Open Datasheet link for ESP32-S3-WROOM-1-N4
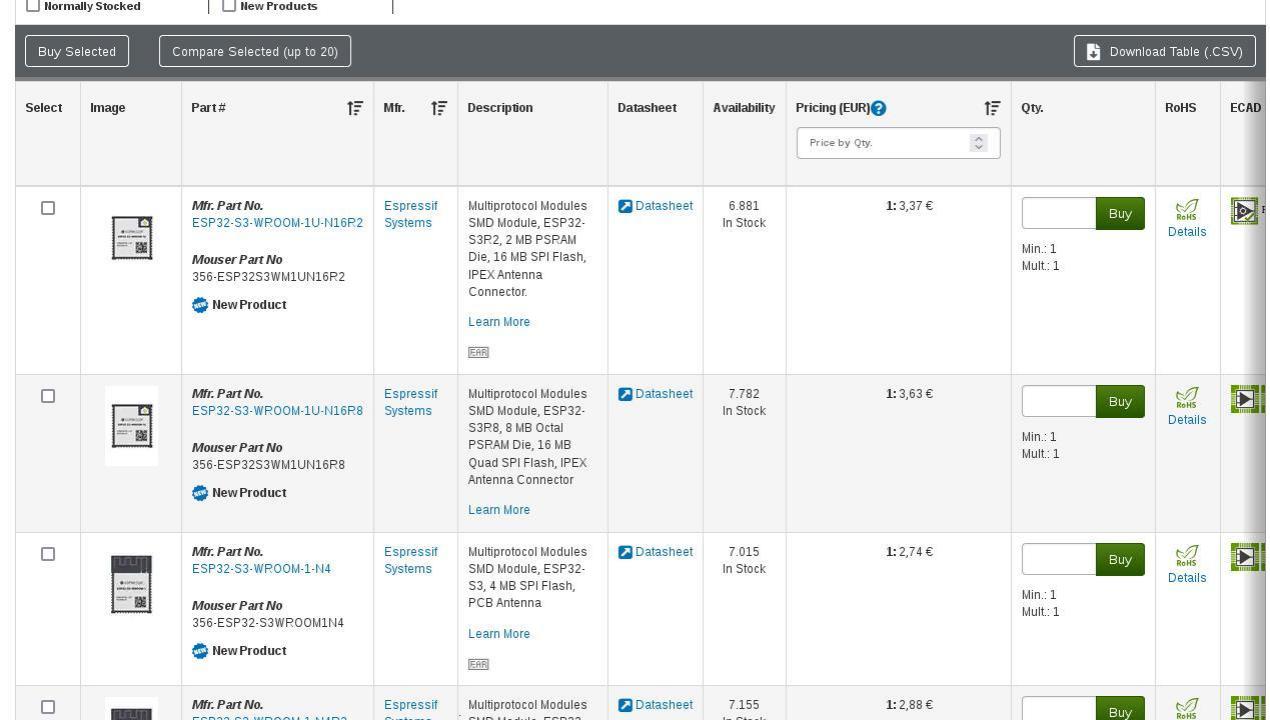Screen dimensions: 1270x720 pos(664,552)
